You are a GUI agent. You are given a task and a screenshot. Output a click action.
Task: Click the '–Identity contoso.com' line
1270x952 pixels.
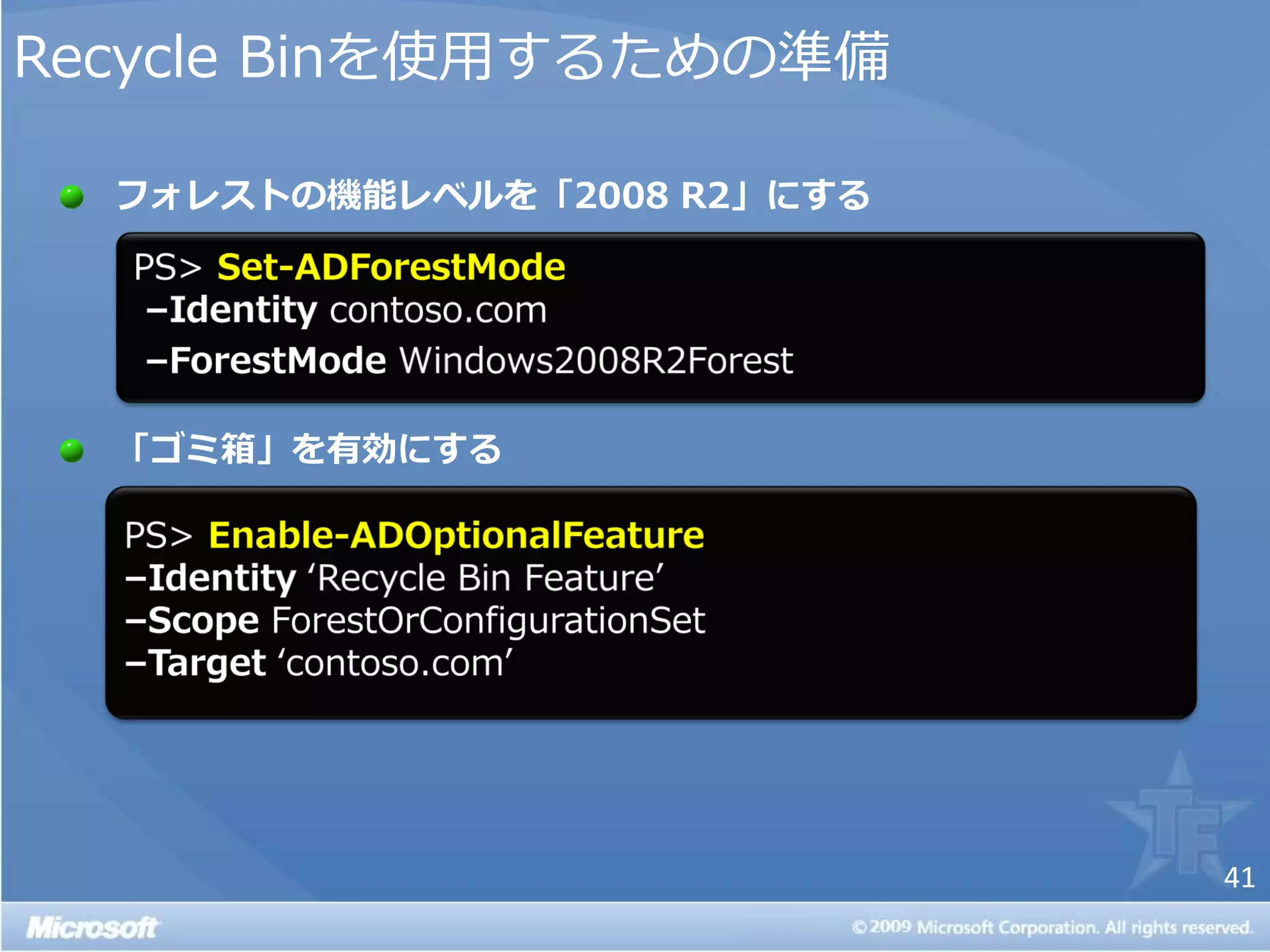(346, 310)
